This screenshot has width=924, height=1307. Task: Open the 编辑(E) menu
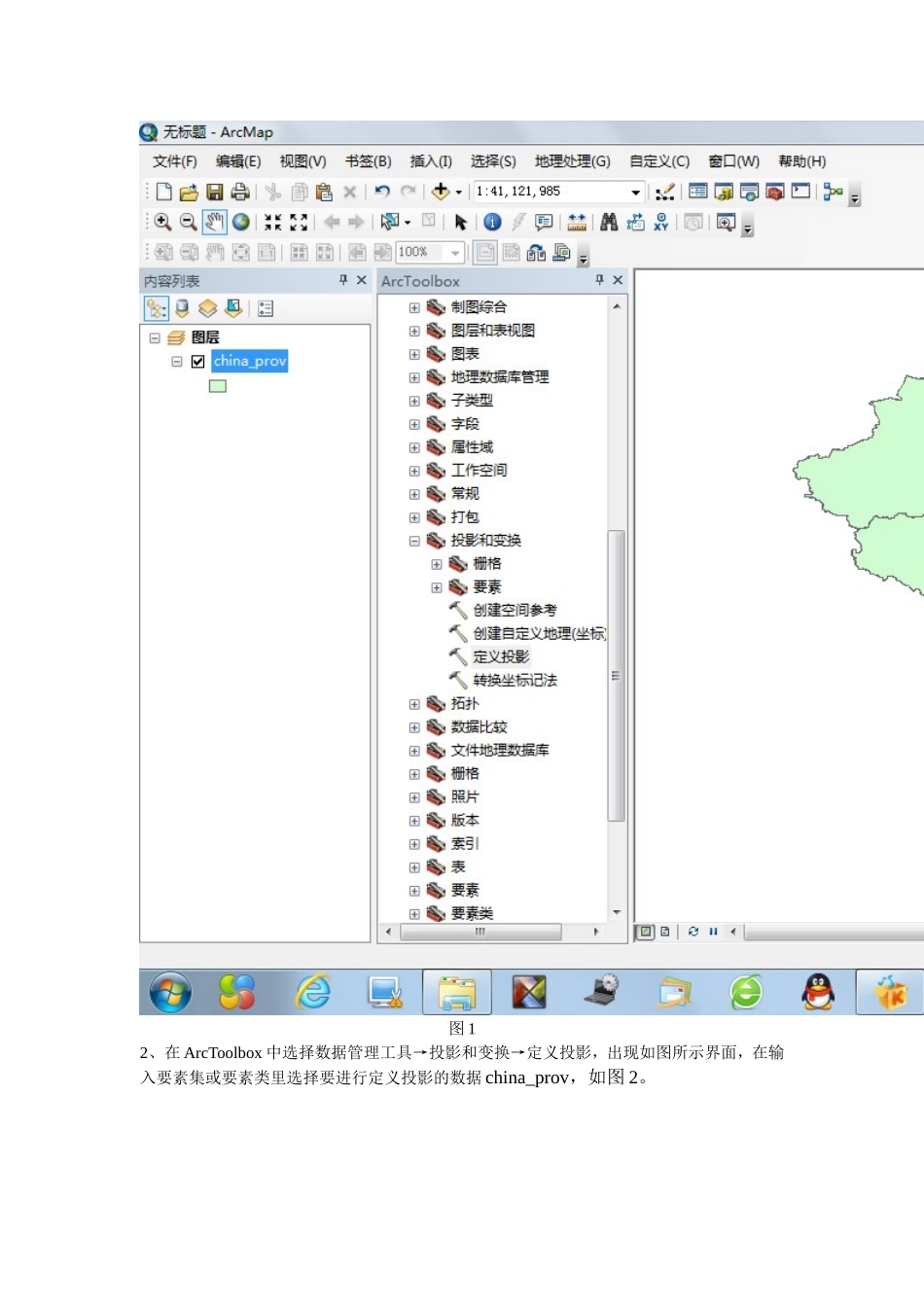pyautogui.click(x=238, y=161)
